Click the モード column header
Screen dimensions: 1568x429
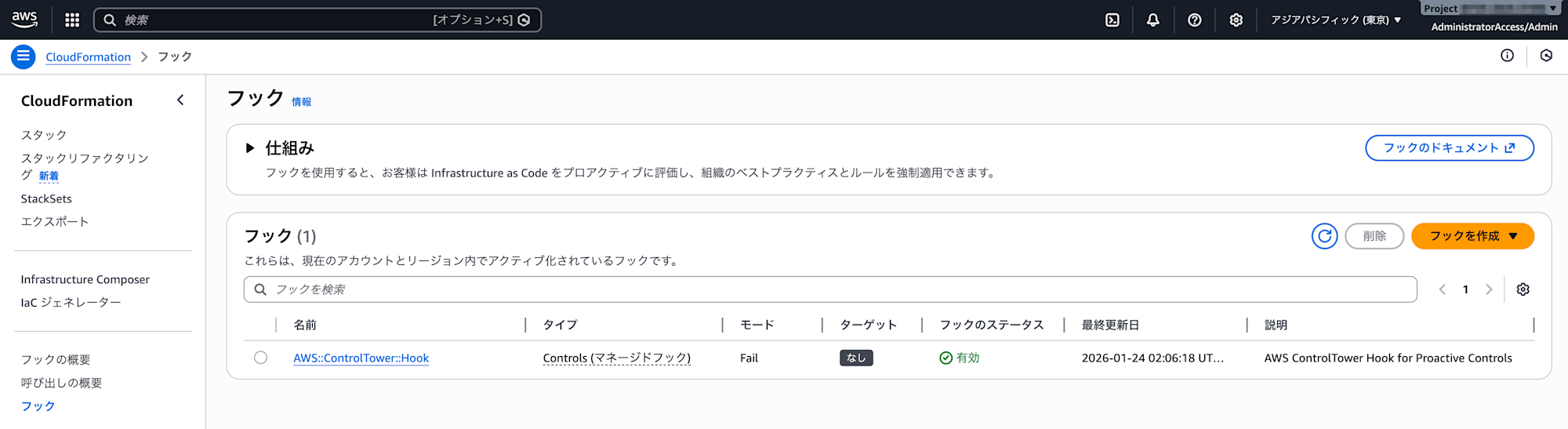(757, 325)
